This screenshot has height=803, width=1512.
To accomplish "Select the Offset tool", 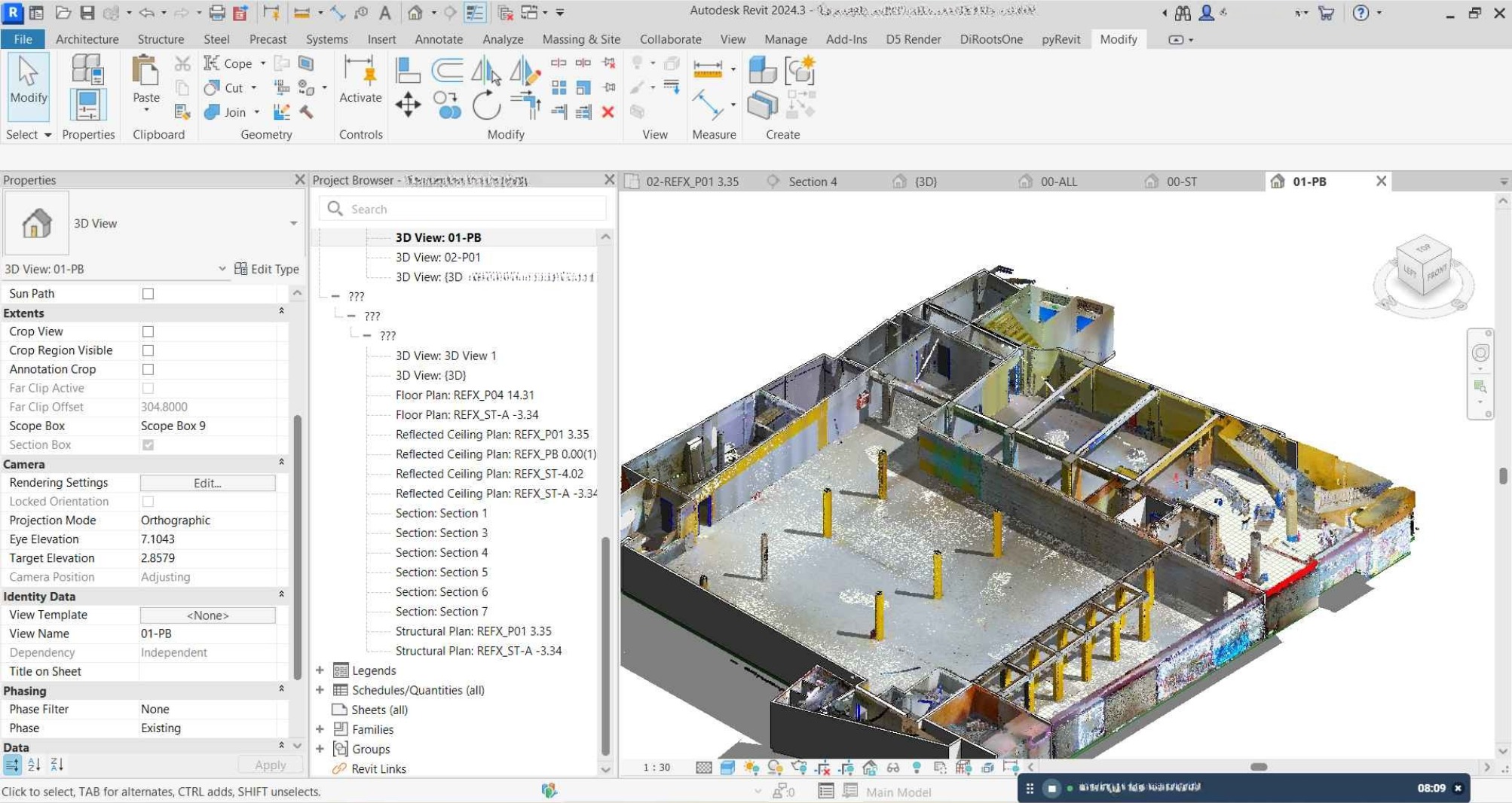I will point(447,70).
